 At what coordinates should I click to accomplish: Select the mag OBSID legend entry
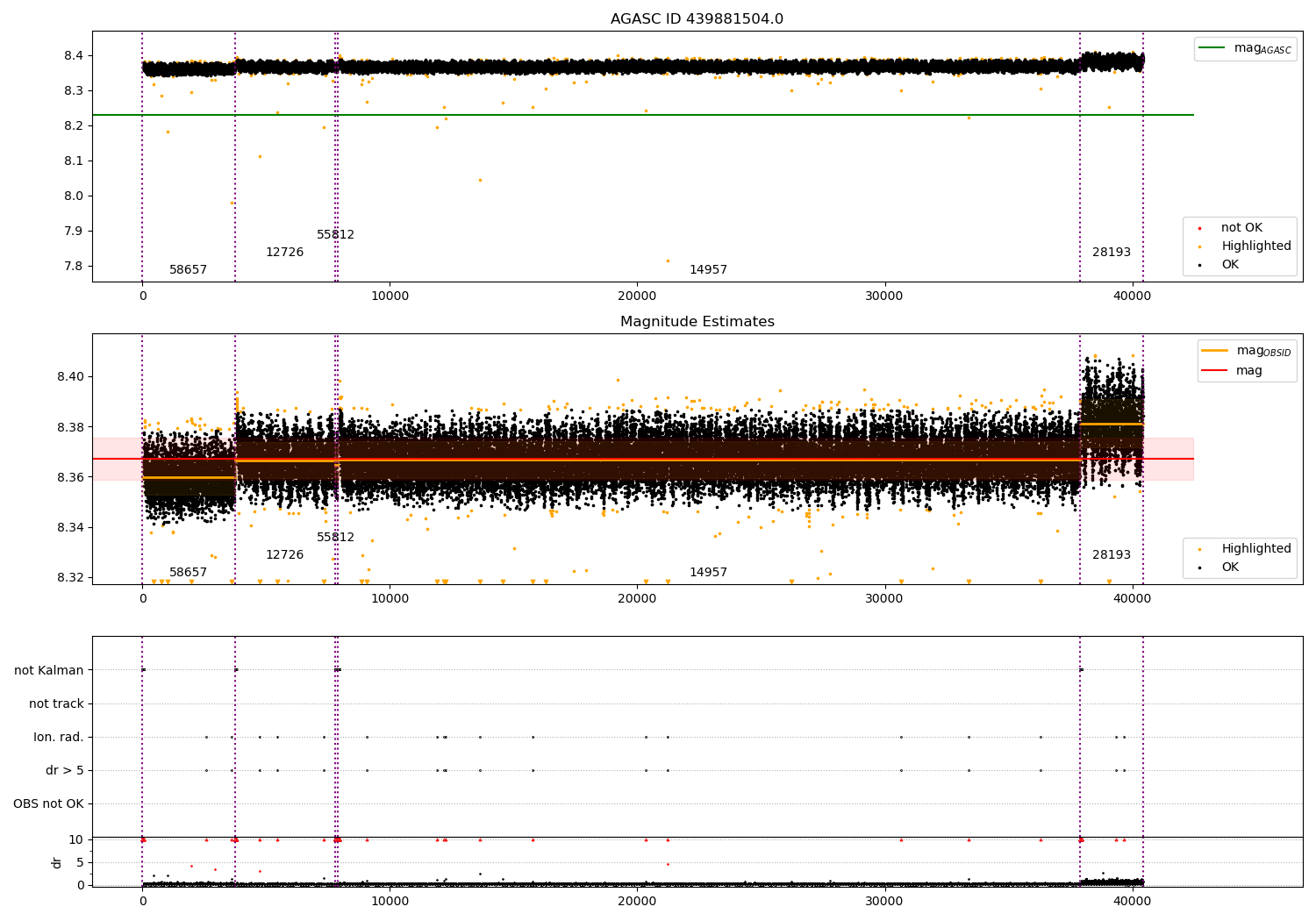1246,351
